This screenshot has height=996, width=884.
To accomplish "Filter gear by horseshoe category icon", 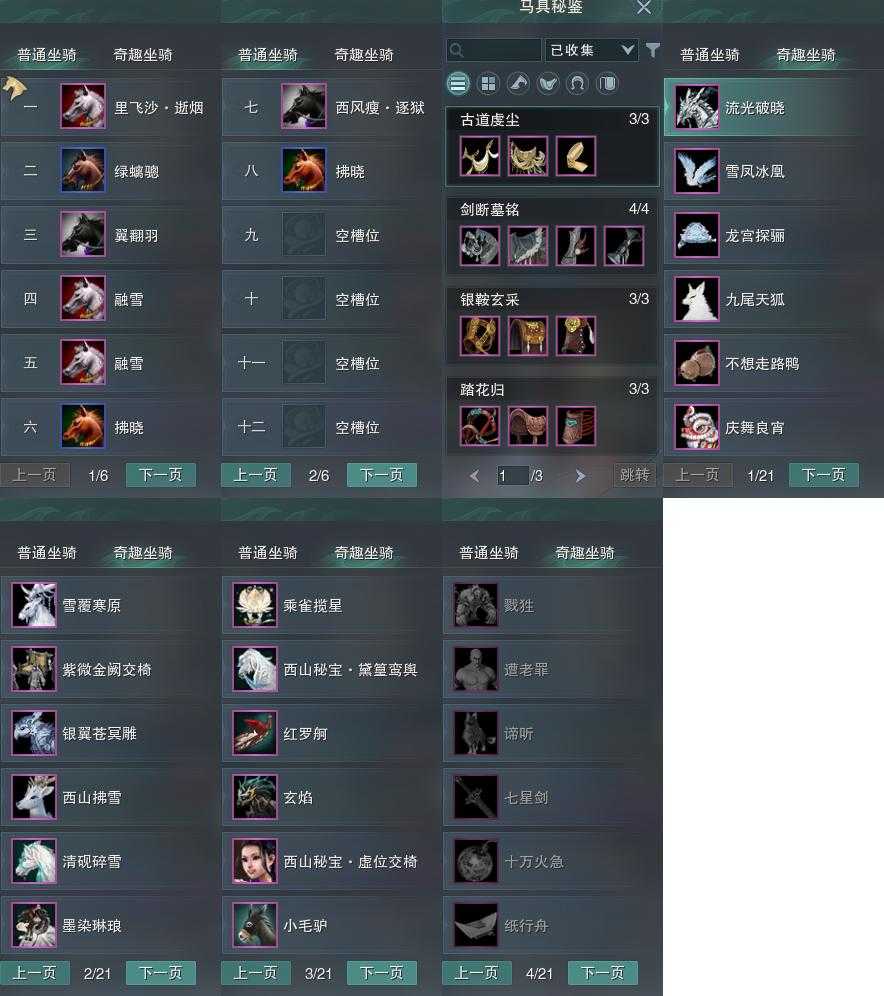I will tap(577, 84).
